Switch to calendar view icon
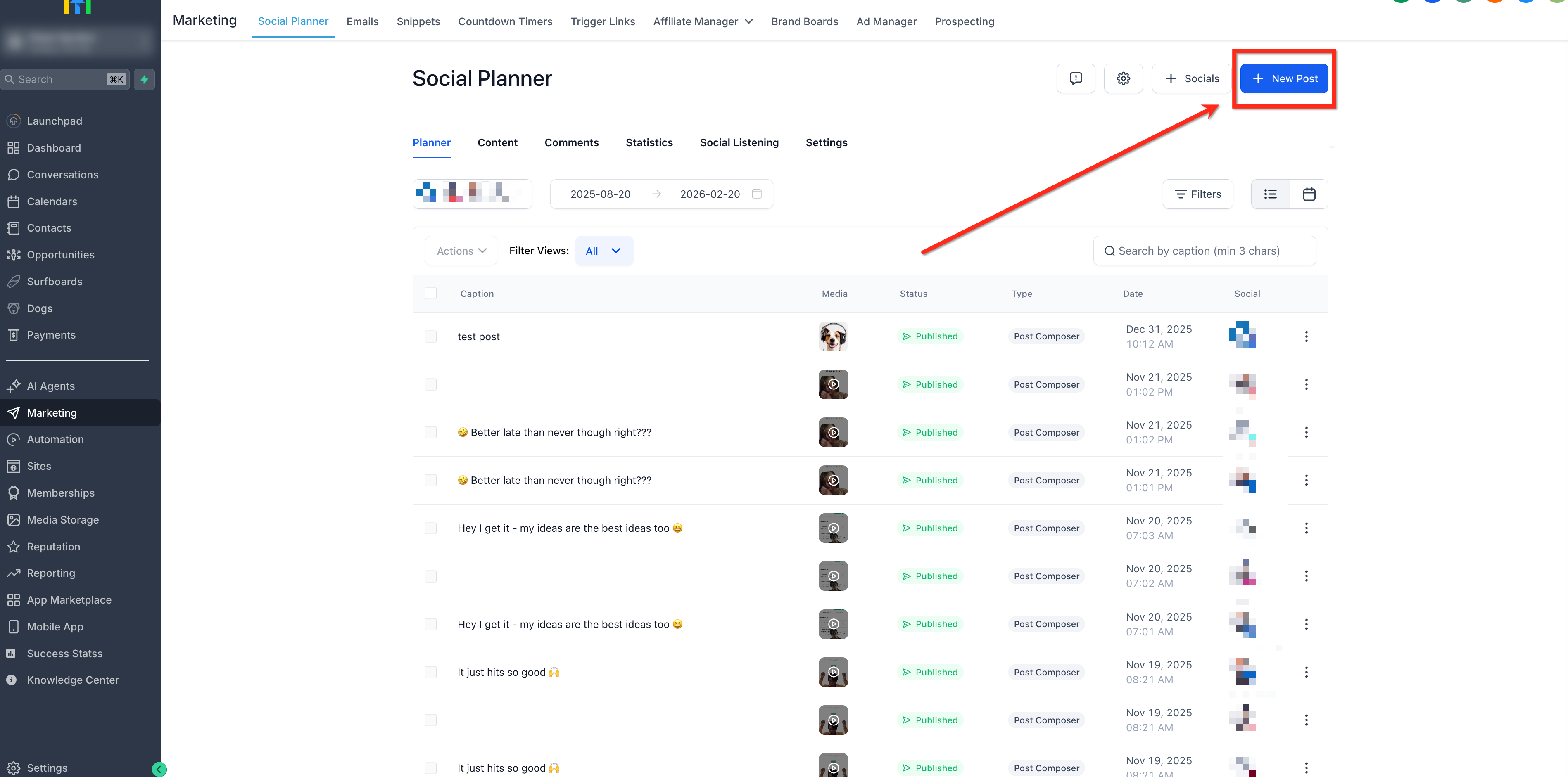The height and width of the screenshot is (777, 1568). coord(1309,194)
